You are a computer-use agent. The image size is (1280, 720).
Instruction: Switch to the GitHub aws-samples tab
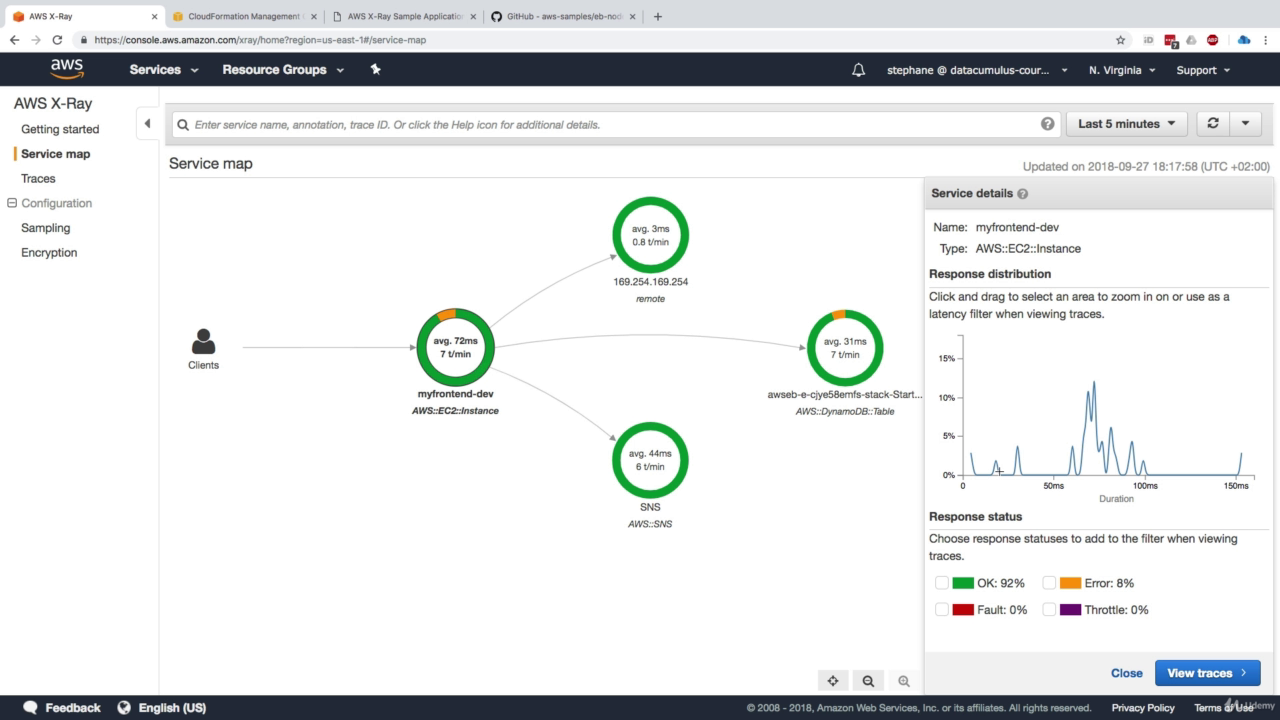(x=563, y=16)
